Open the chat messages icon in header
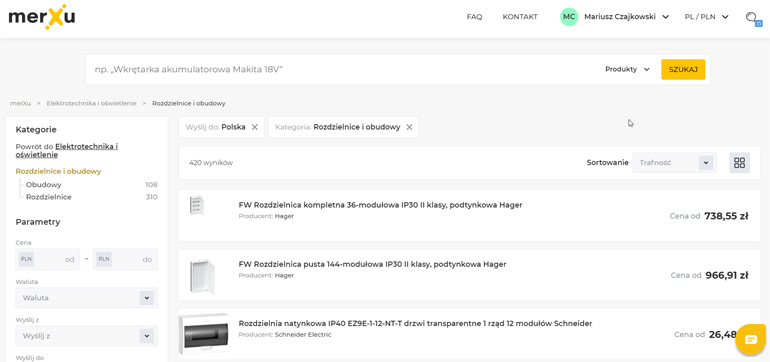This screenshot has width=770, height=362. tap(753, 18)
